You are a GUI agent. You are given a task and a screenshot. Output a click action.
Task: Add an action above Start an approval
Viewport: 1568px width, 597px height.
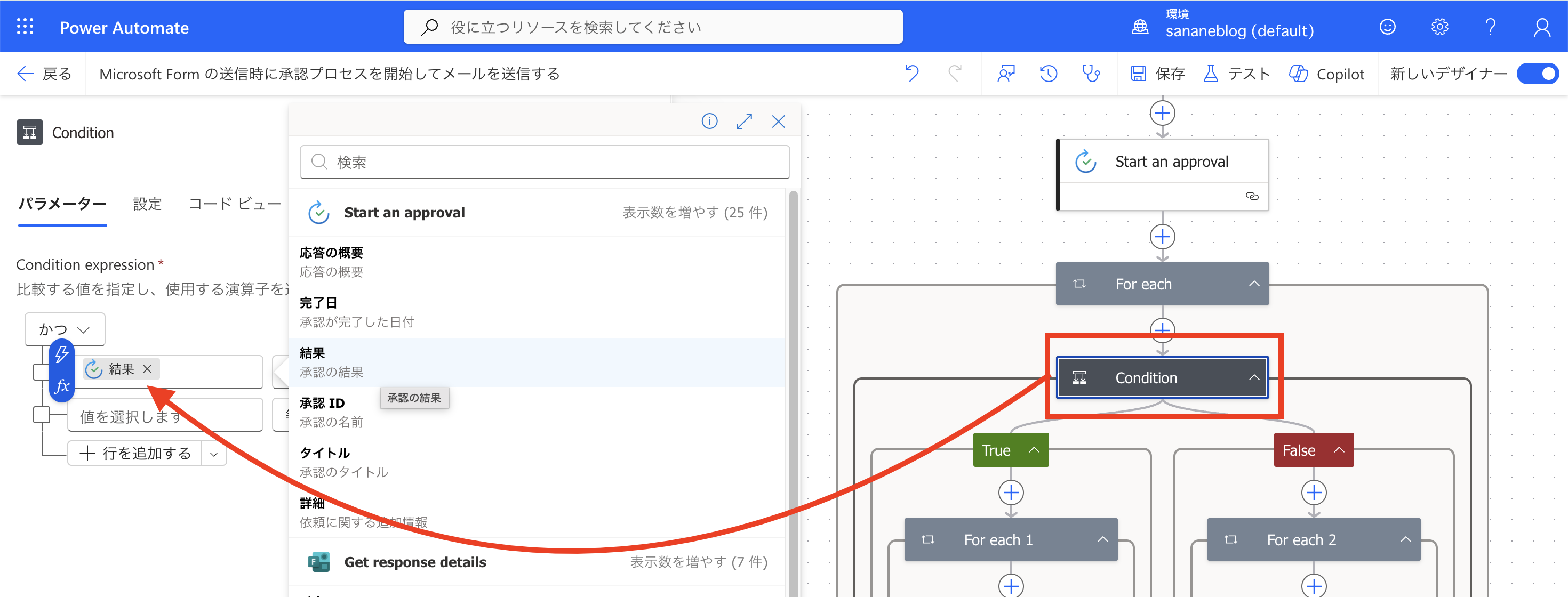[x=1162, y=113]
